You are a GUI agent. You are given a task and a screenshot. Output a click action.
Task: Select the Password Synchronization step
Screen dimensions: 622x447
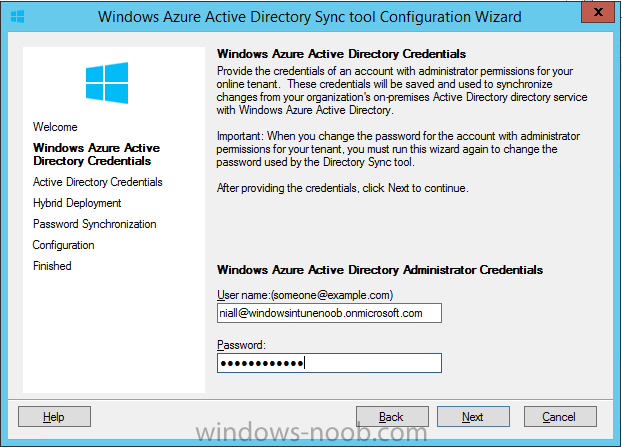click(94, 224)
